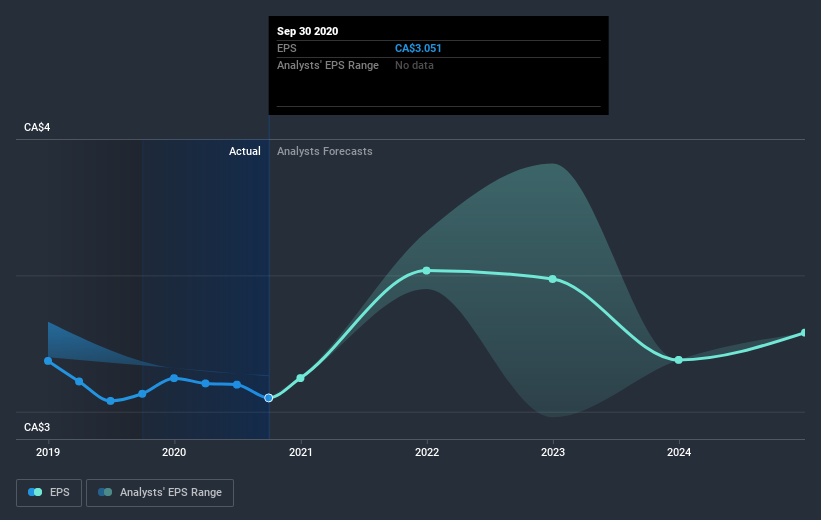821x520 pixels.
Task: Click the "Analysts' EPS Range" row label in the tooltip
Action: point(328,65)
